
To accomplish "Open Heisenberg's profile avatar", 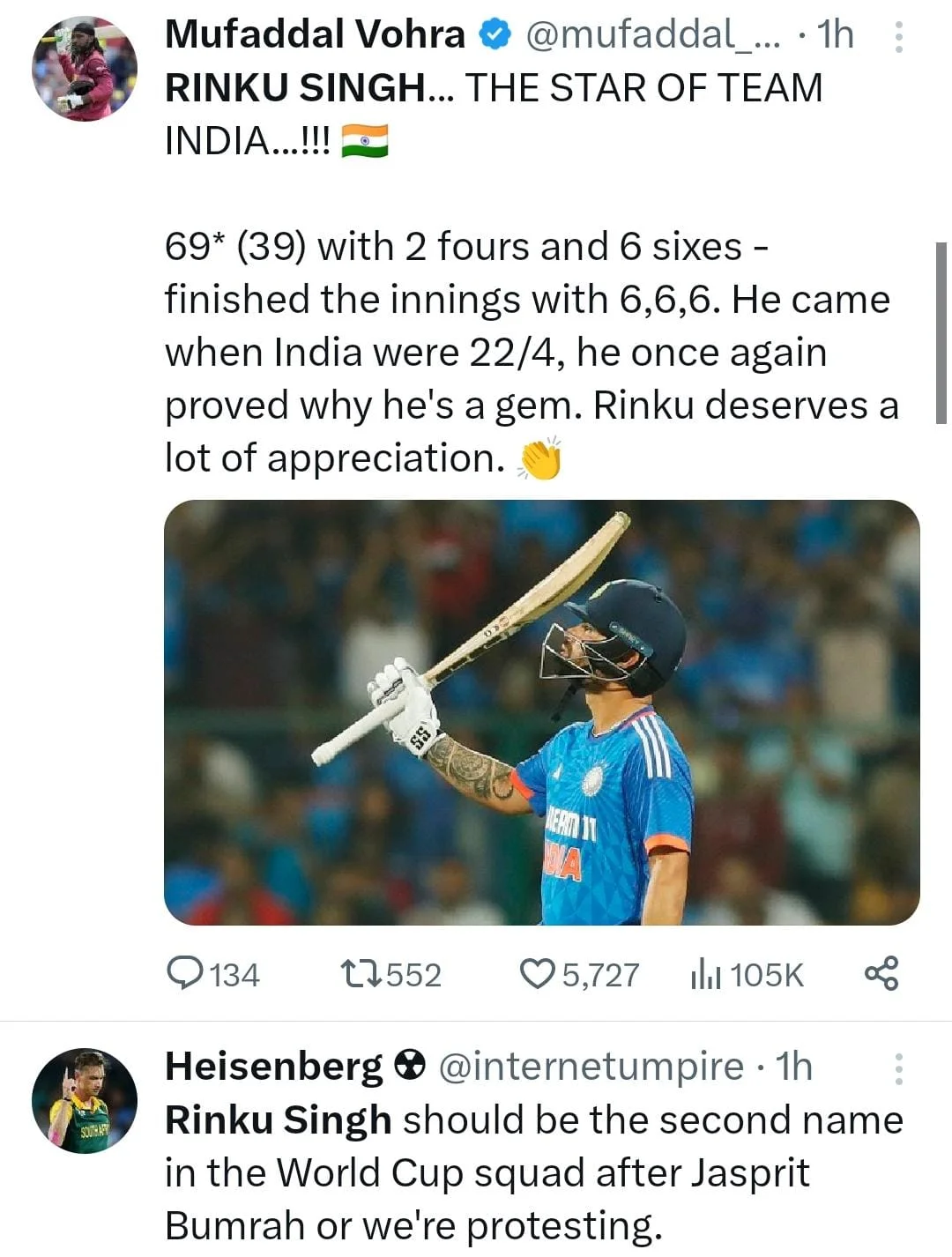I will click(x=85, y=1100).
